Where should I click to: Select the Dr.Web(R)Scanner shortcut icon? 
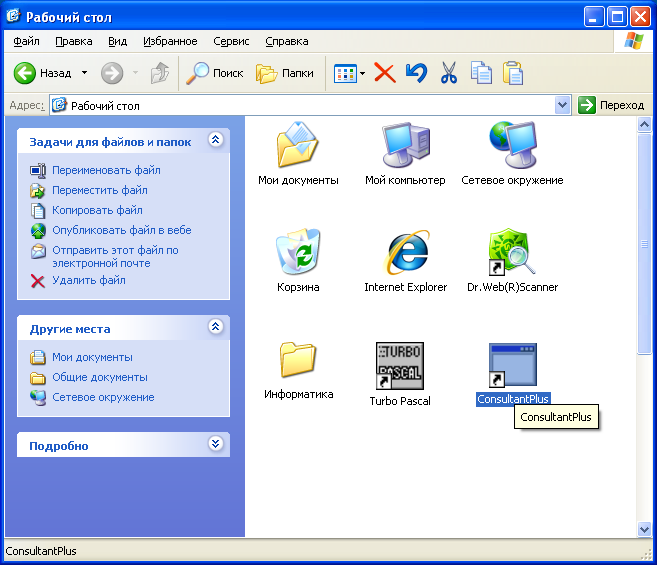pyautogui.click(x=512, y=251)
